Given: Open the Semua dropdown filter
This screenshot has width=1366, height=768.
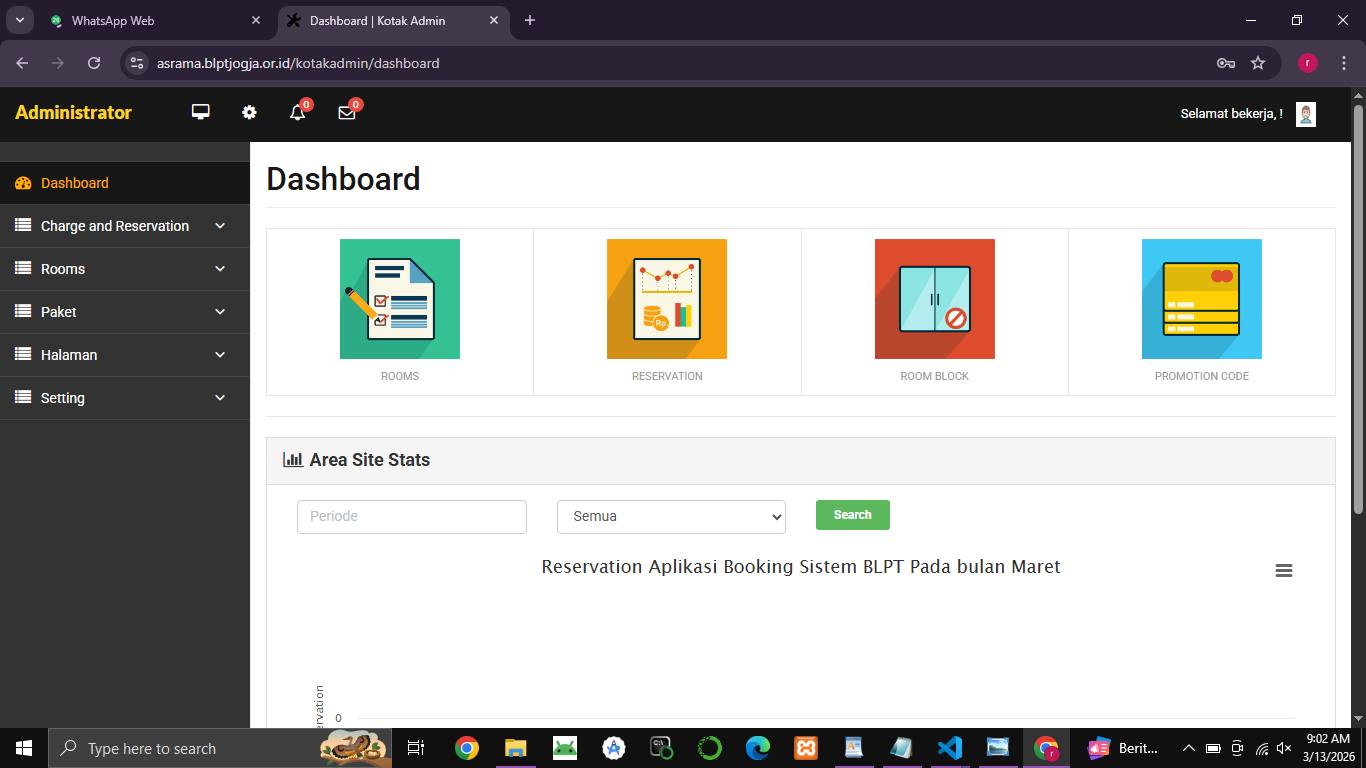Looking at the screenshot, I should coord(671,517).
